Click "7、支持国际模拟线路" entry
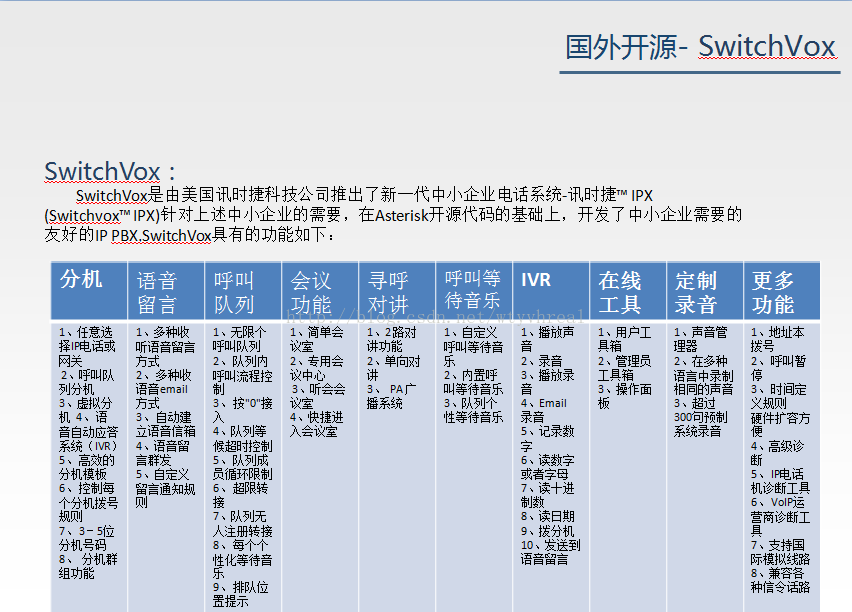 click(x=780, y=552)
